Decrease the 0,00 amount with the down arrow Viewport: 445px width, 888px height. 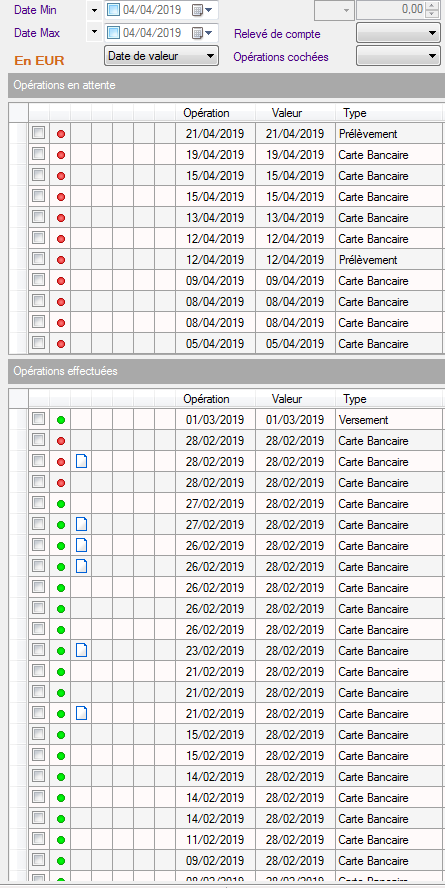coord(433,14)
